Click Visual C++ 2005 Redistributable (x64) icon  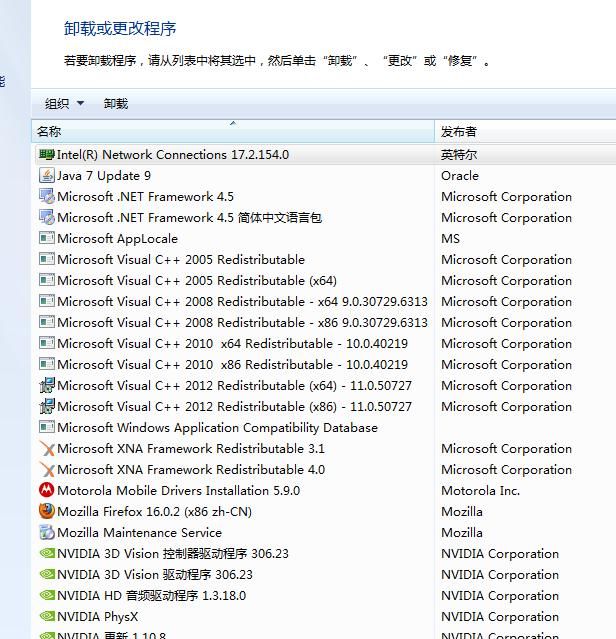click(46, 280)
